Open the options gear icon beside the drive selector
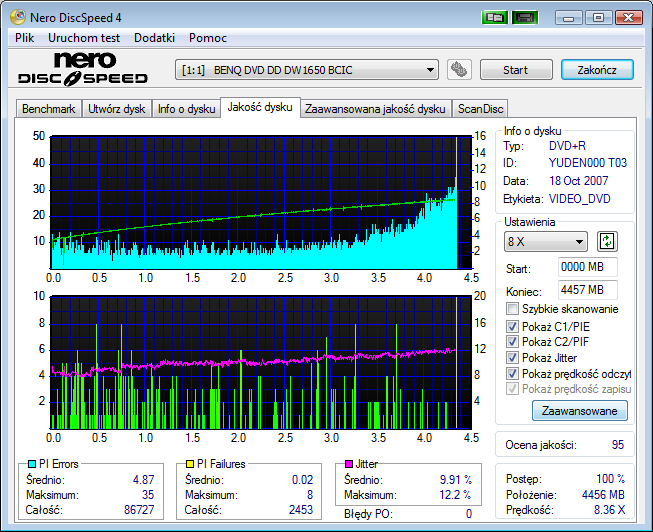Screen dimensions: 653x532 click(x=459, y=70)
